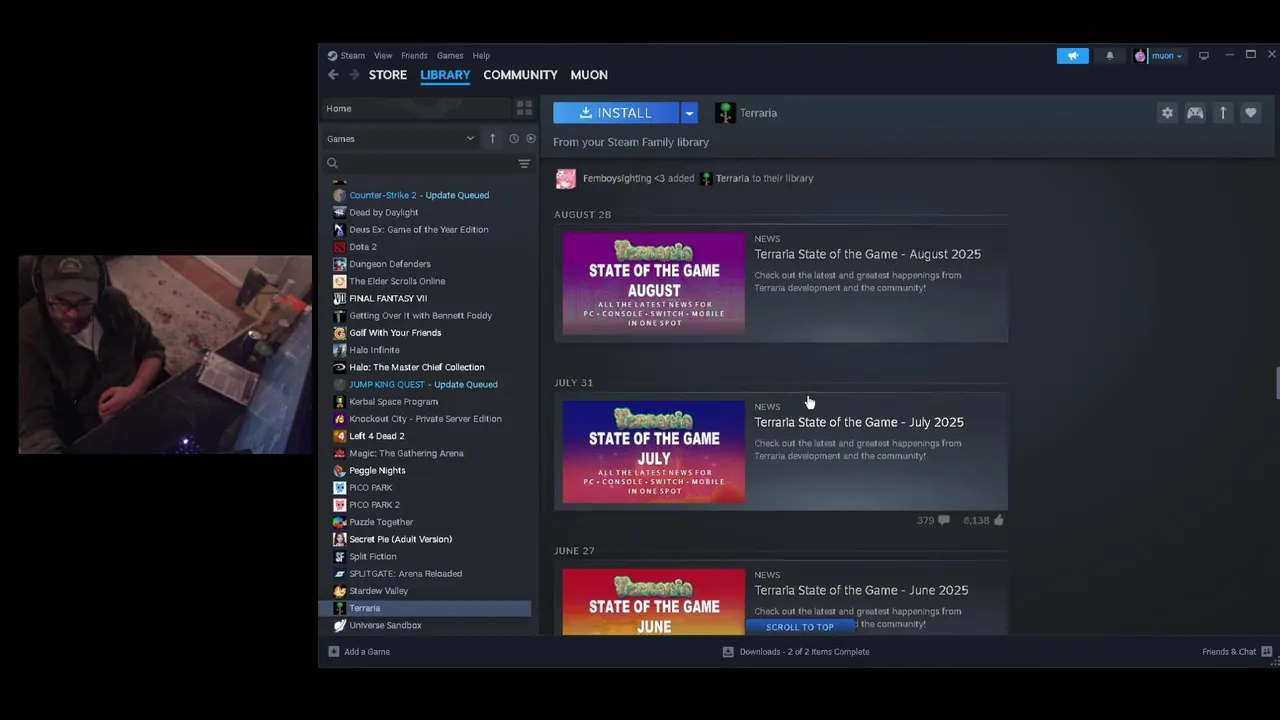Open the Friends menu
Screen dimensions: 1280x720
tap(414, 56)
